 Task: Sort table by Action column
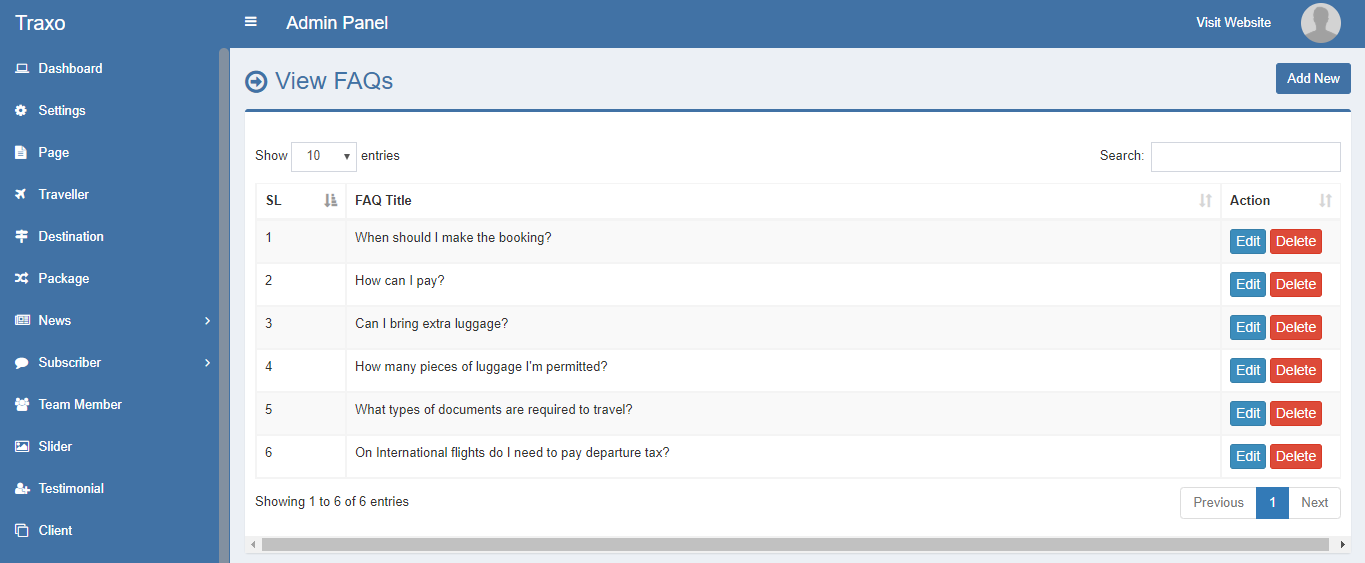point(1280,201)
